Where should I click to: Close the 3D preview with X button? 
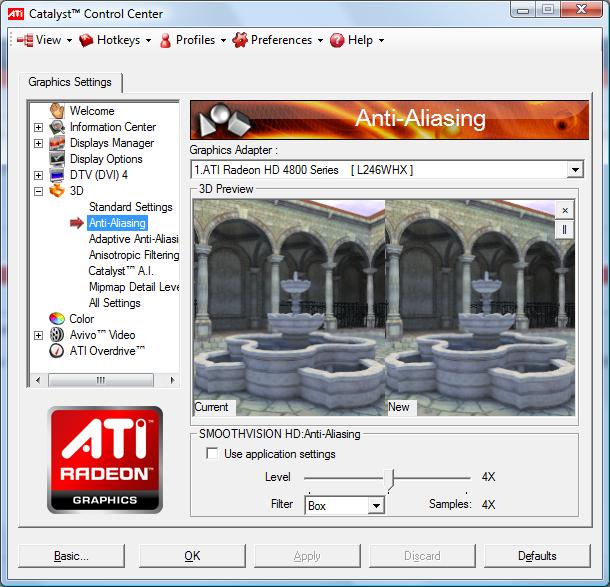click(x=565, y=210)
